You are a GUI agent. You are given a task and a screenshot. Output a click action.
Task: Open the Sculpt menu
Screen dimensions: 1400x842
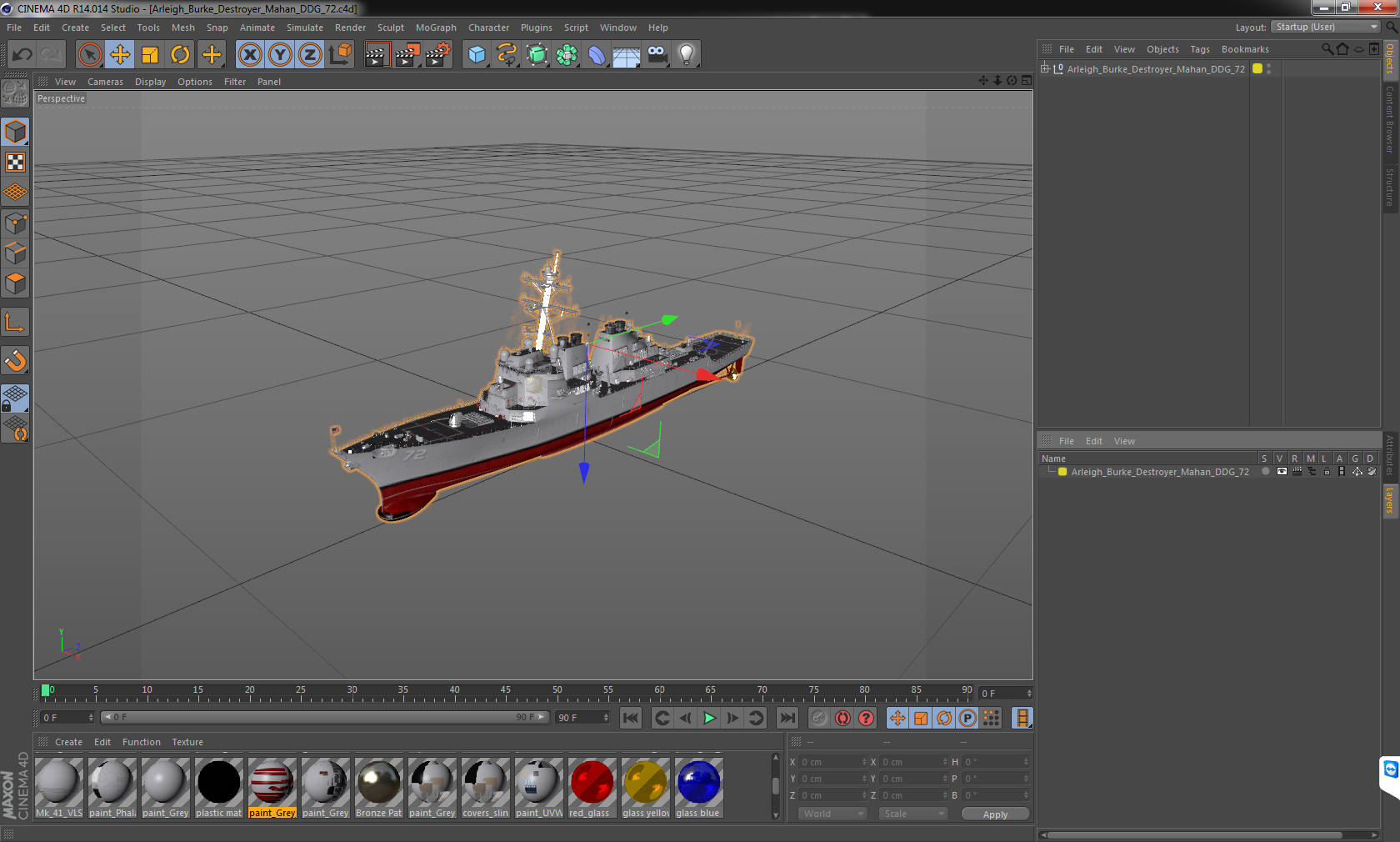(x=390, y=28)
